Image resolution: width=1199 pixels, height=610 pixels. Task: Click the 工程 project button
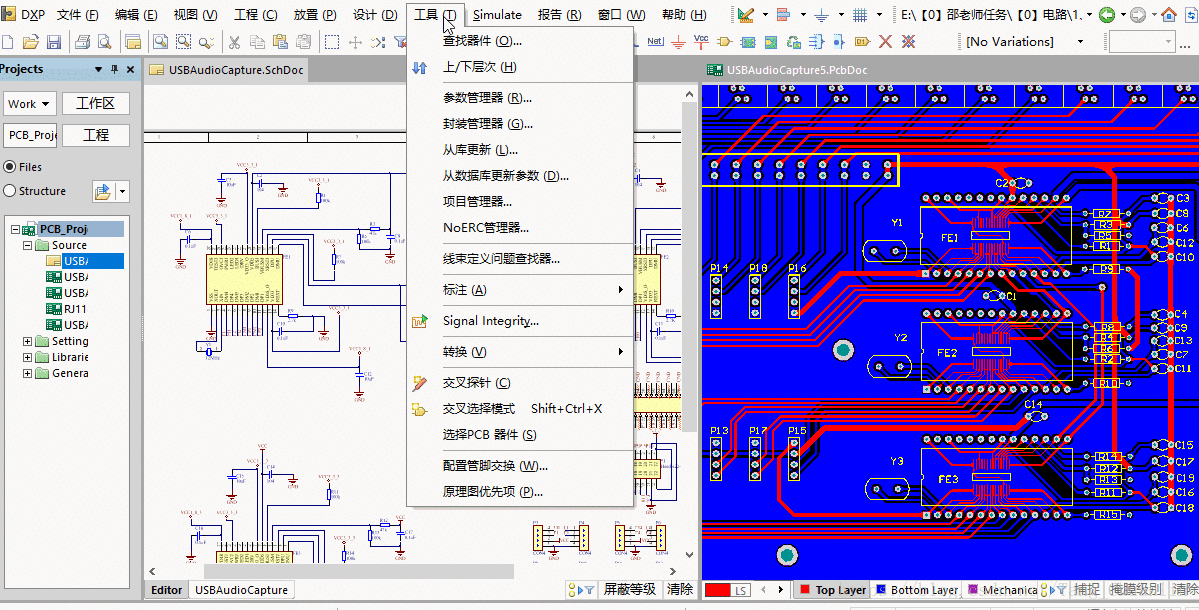(x=96, y=135)
